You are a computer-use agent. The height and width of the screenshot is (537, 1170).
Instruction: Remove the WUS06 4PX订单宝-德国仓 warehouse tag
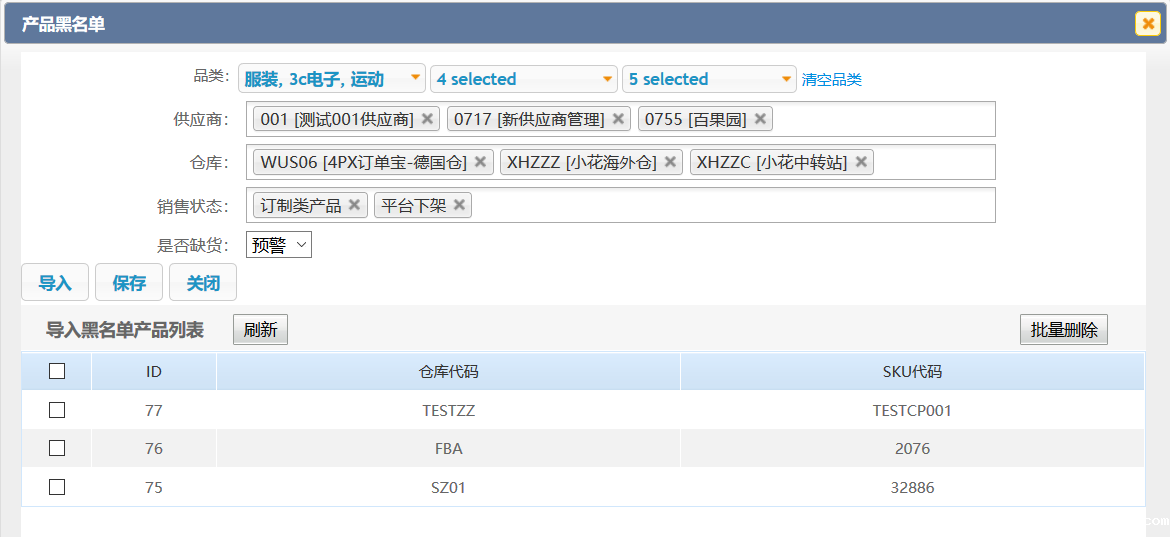pos(481,162)
